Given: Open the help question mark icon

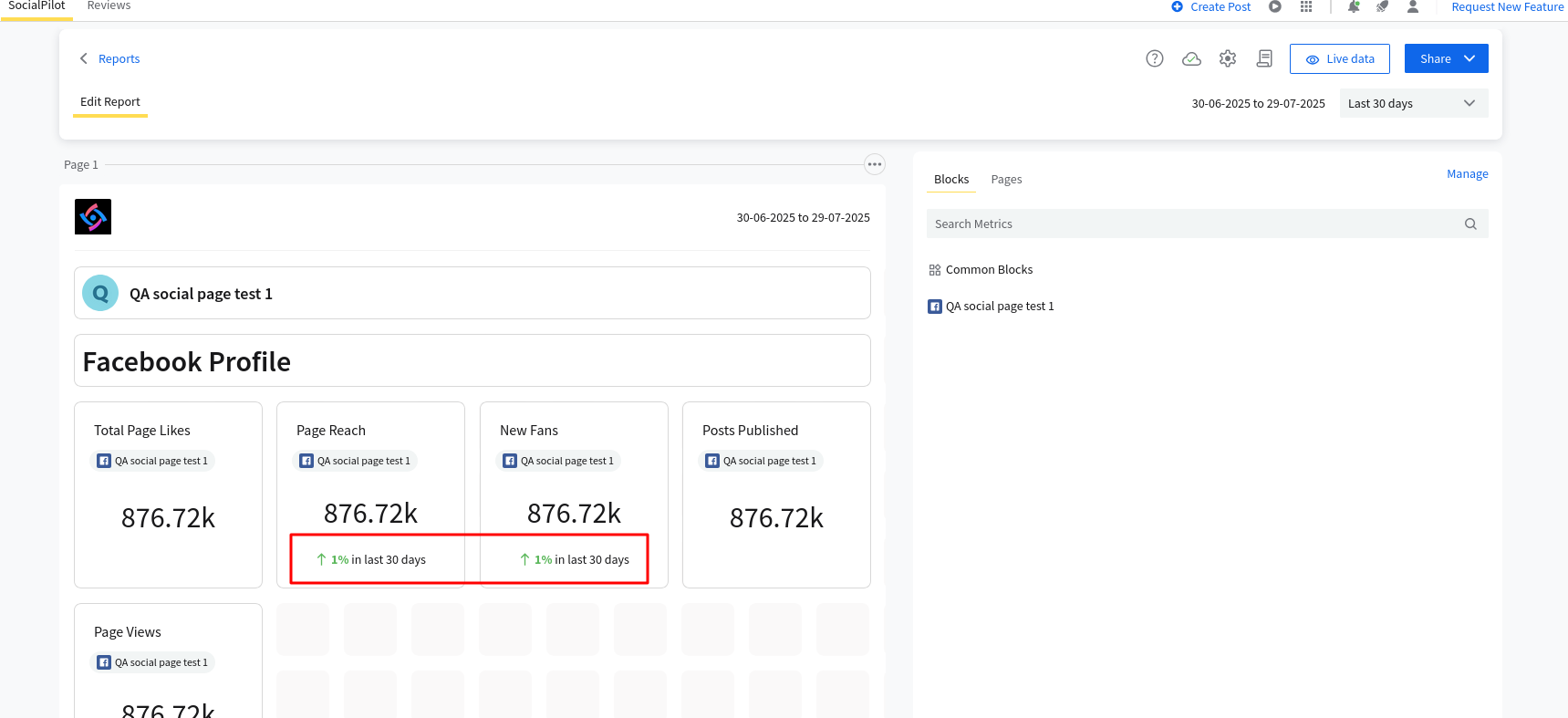Looking at the screenshot, I should coord(1155,58).
